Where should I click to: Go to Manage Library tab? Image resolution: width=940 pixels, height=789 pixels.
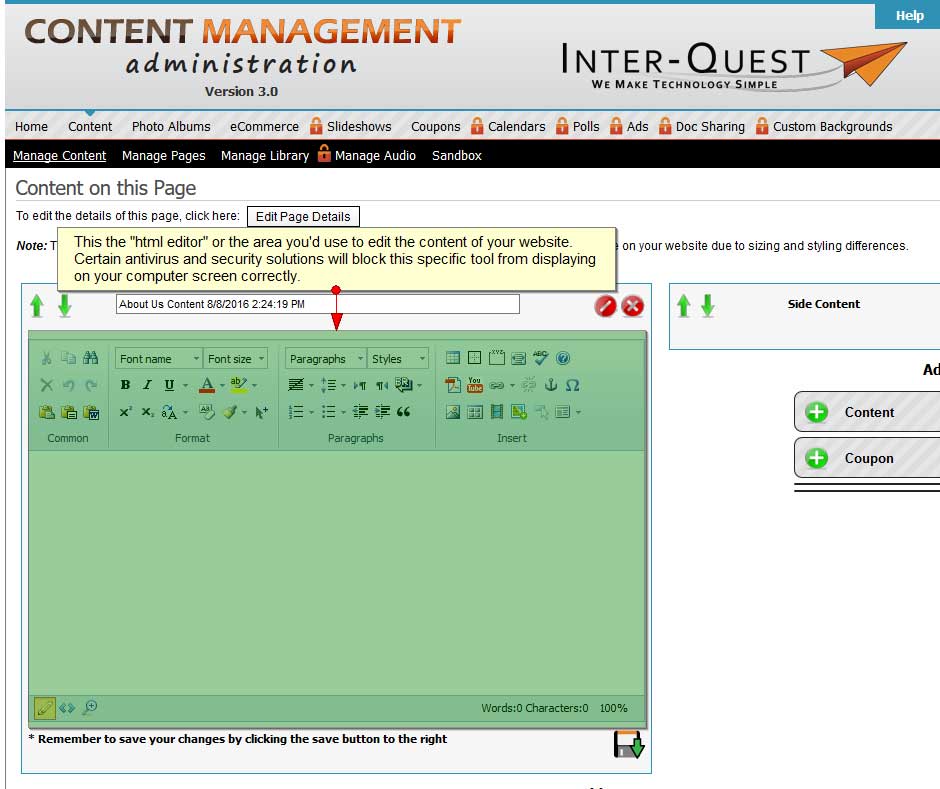tap(264, 155)
